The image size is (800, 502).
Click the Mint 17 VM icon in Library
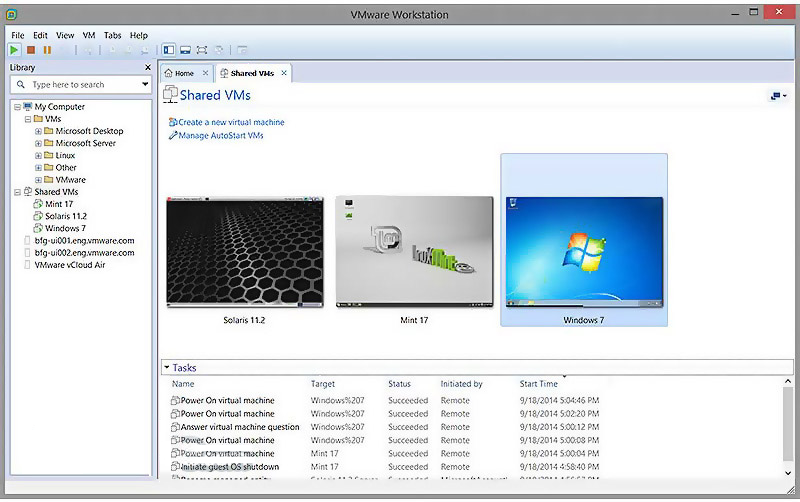[x=37, y=204]
